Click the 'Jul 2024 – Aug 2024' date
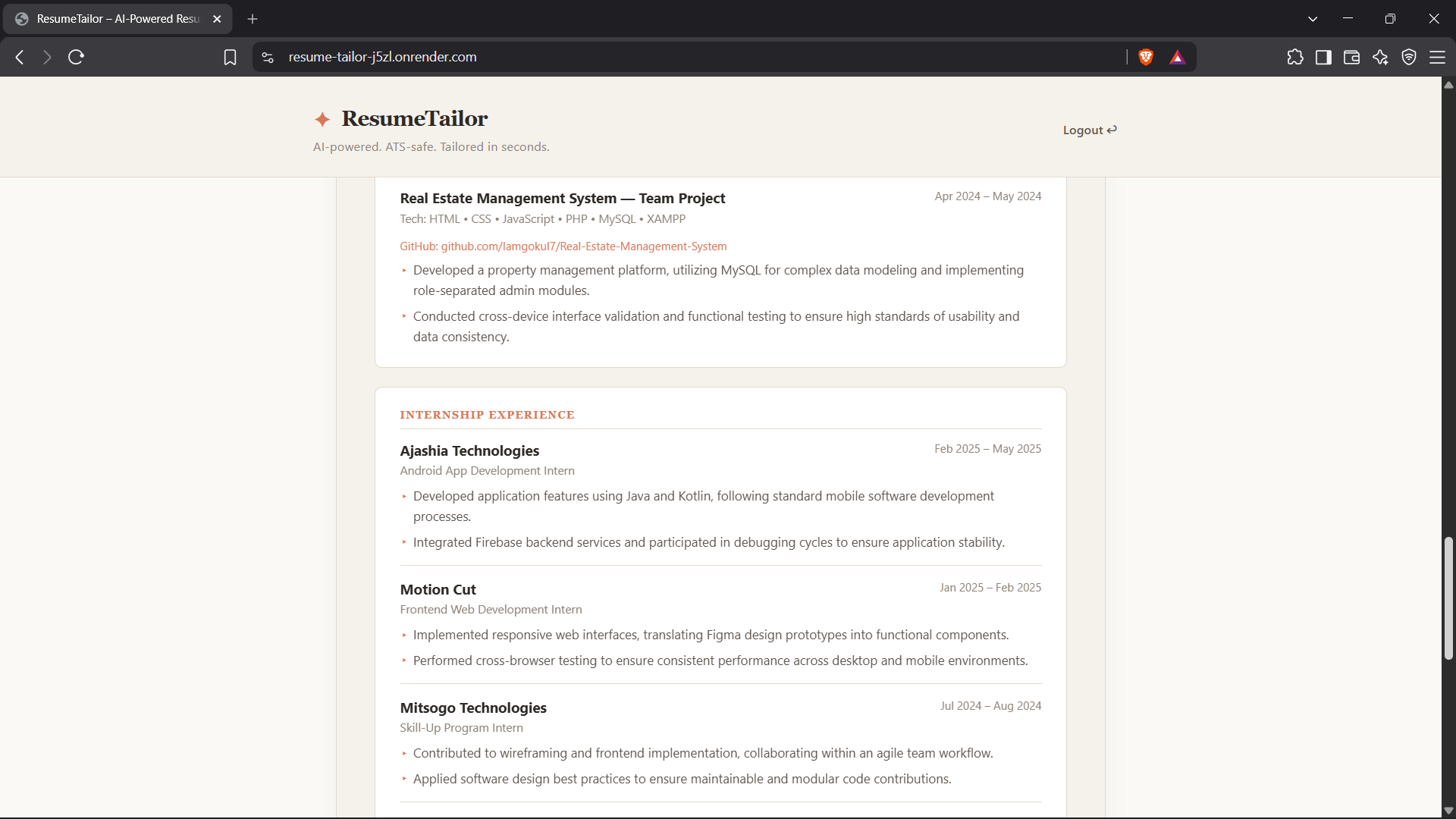This screenshot has height=819, width=1456. click(x=990, y=706)
